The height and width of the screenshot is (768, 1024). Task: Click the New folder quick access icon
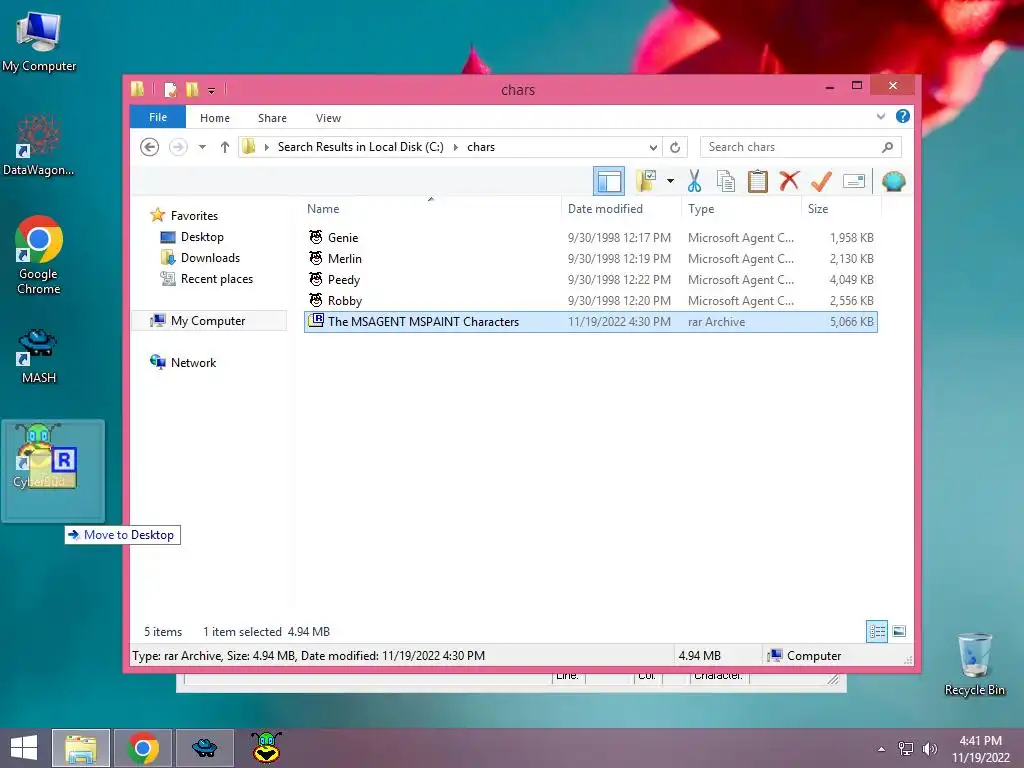tap(192, 89)
